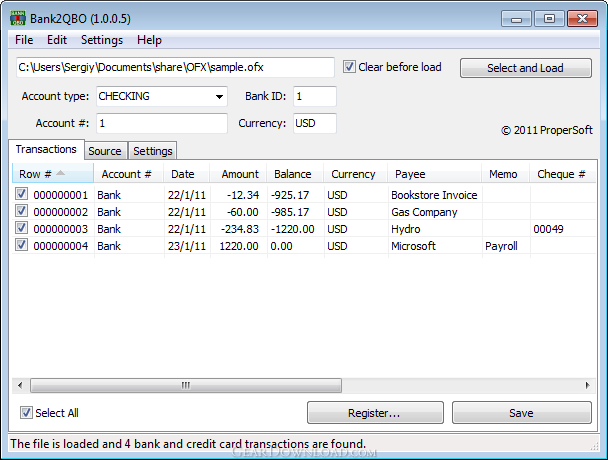Select the Bookstore Invoice payee cell
Screen dimensions: 608x460
[x=434, y=195]
